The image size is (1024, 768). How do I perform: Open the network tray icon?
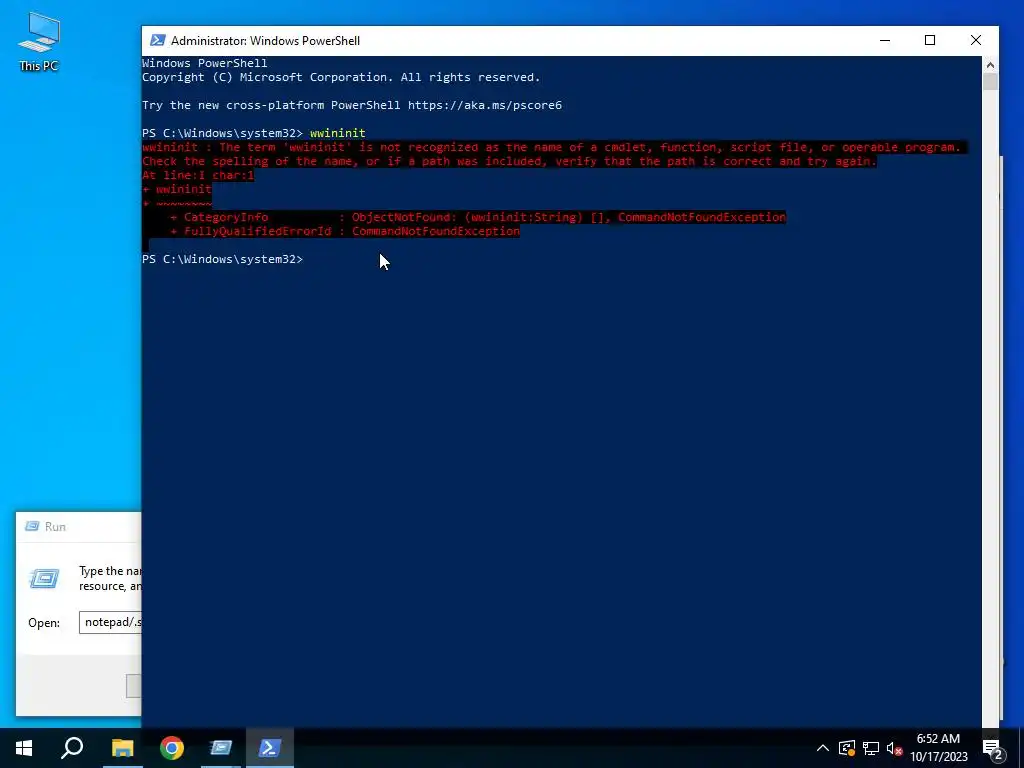click(871, 748)
